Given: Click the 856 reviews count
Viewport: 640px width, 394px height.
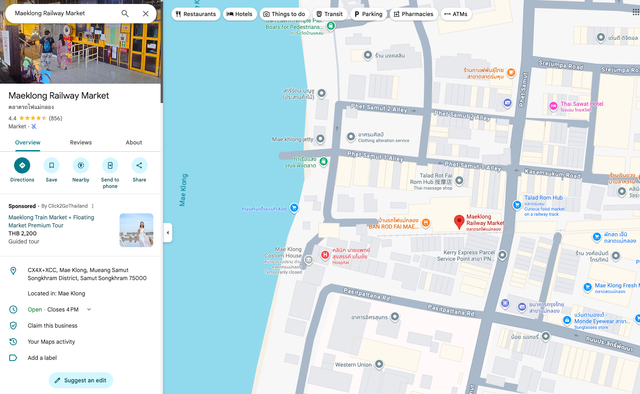Looking at the screenshot, I should point(56,118).
